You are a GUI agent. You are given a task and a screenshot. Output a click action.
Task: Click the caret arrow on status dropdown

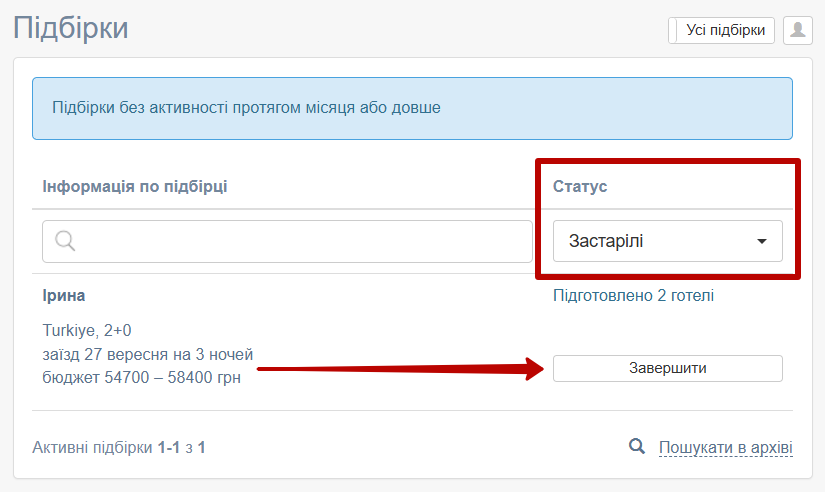click(762, 242)
